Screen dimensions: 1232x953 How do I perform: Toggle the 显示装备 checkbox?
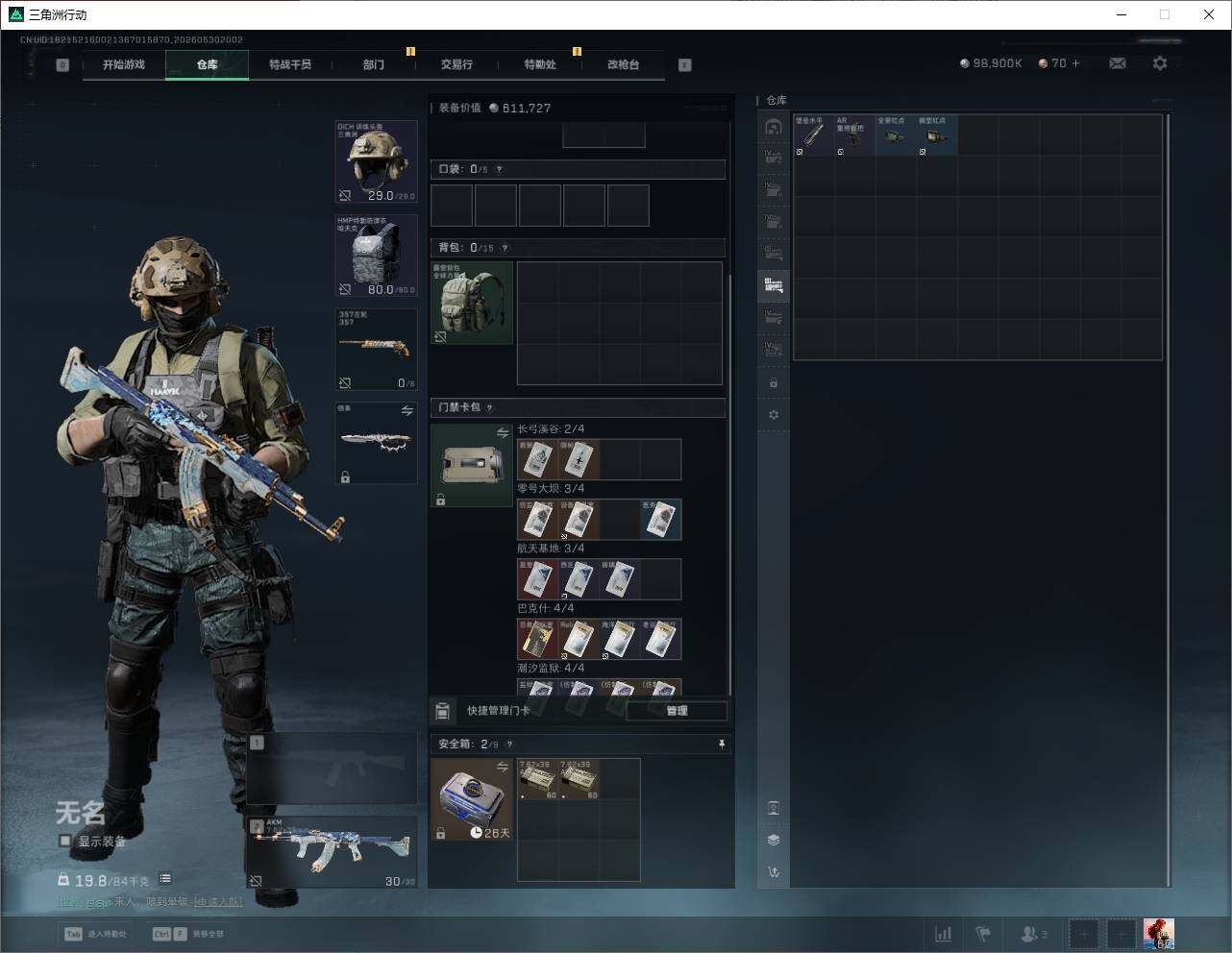point(65,841)
